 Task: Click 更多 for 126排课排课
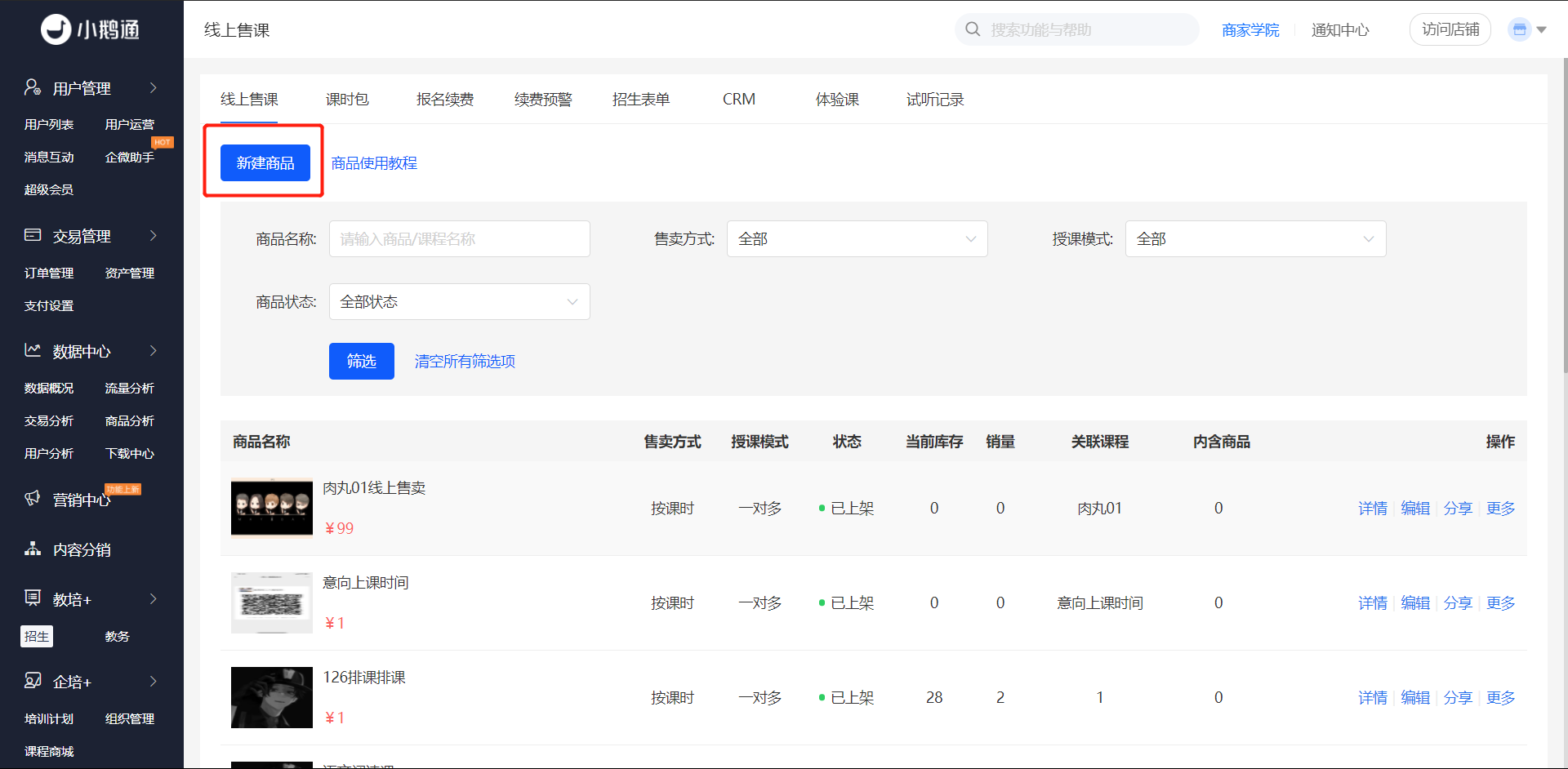(x=1501, y=697)
